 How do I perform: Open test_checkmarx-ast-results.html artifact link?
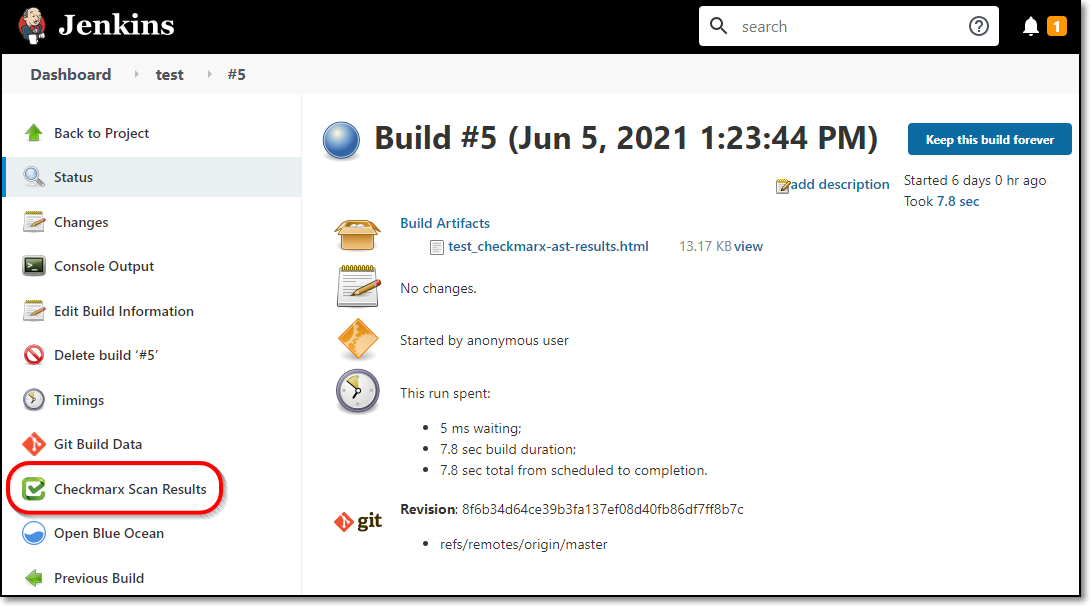548,246
